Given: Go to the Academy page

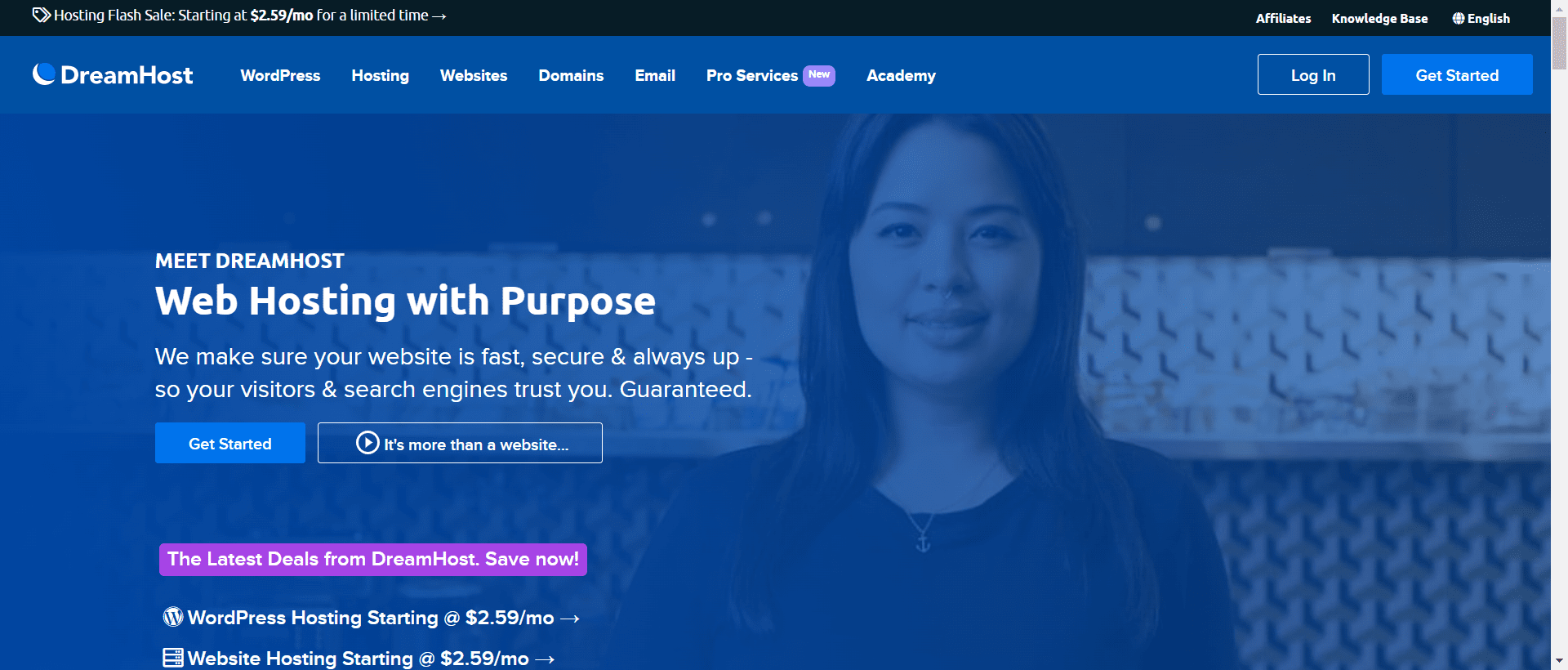Looking at the screenshot, I should click(x=901, y=75).
